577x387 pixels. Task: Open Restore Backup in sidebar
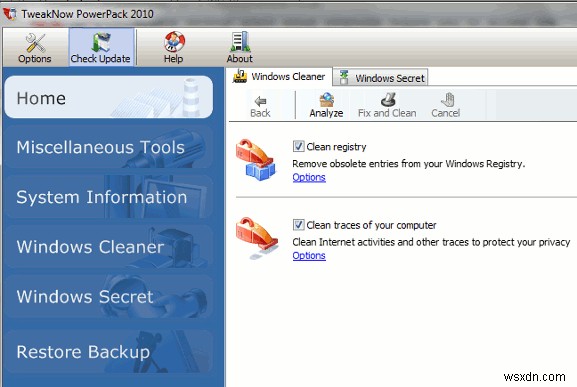click(109, 352)
